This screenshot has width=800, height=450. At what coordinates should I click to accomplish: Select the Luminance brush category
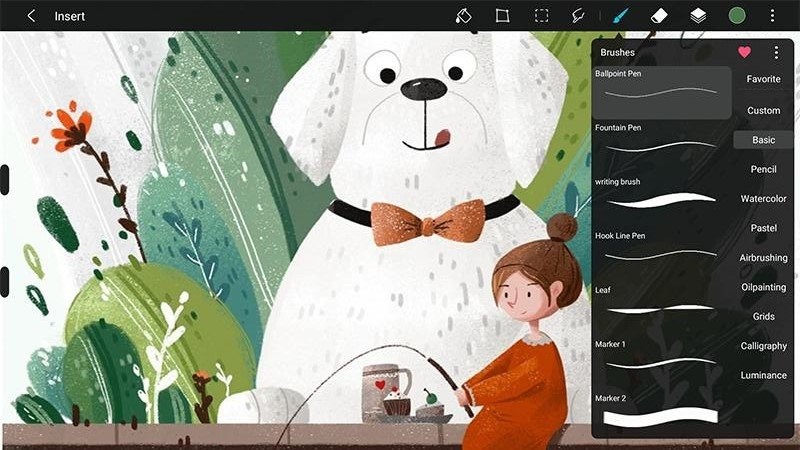pyautogui.click(x=763, y=375)
